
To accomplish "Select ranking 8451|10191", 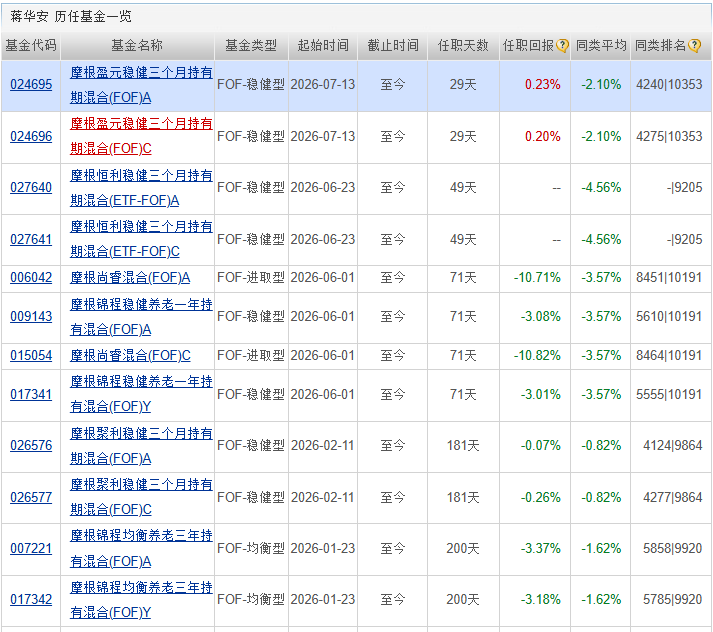I will (669, 277).
